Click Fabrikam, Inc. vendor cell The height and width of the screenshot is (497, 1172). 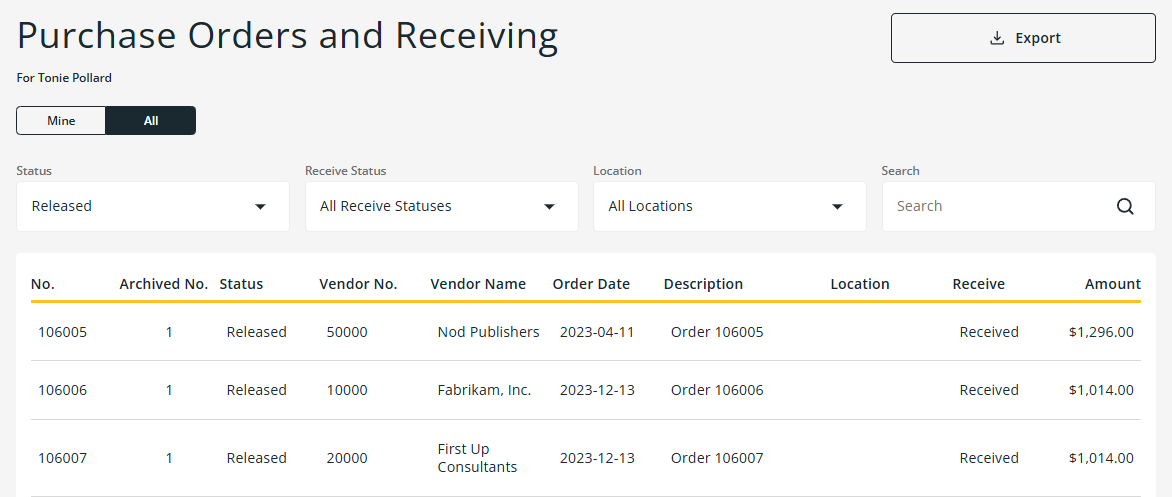click(x=484, y=390)
